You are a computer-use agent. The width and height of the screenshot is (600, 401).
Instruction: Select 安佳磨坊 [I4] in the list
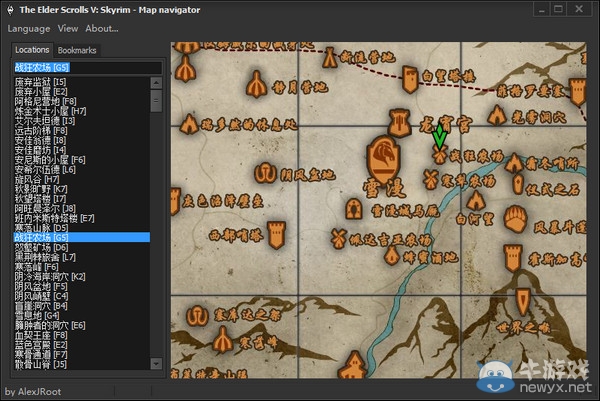[82, 150]
